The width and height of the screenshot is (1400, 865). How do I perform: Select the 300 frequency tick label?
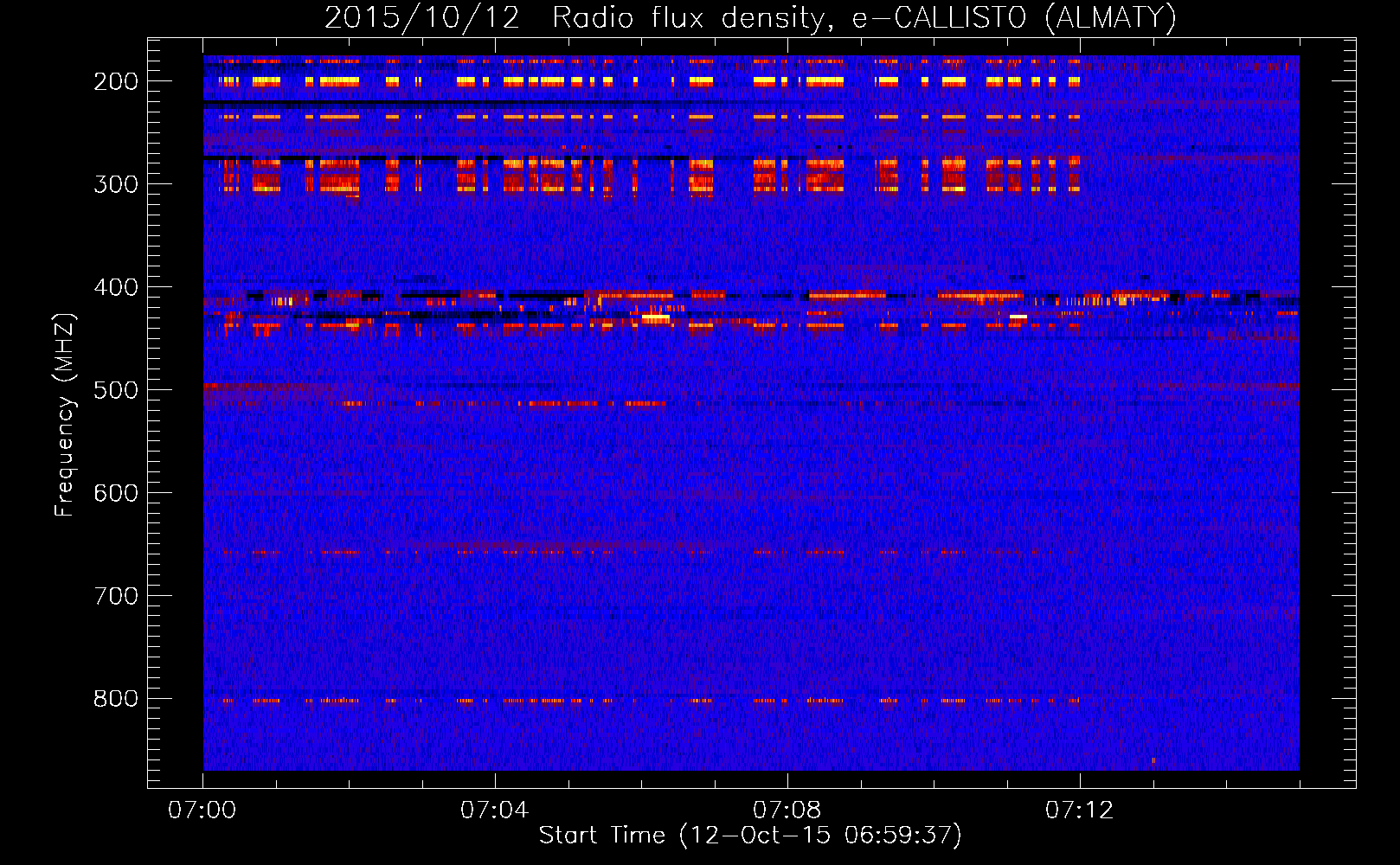116,184
